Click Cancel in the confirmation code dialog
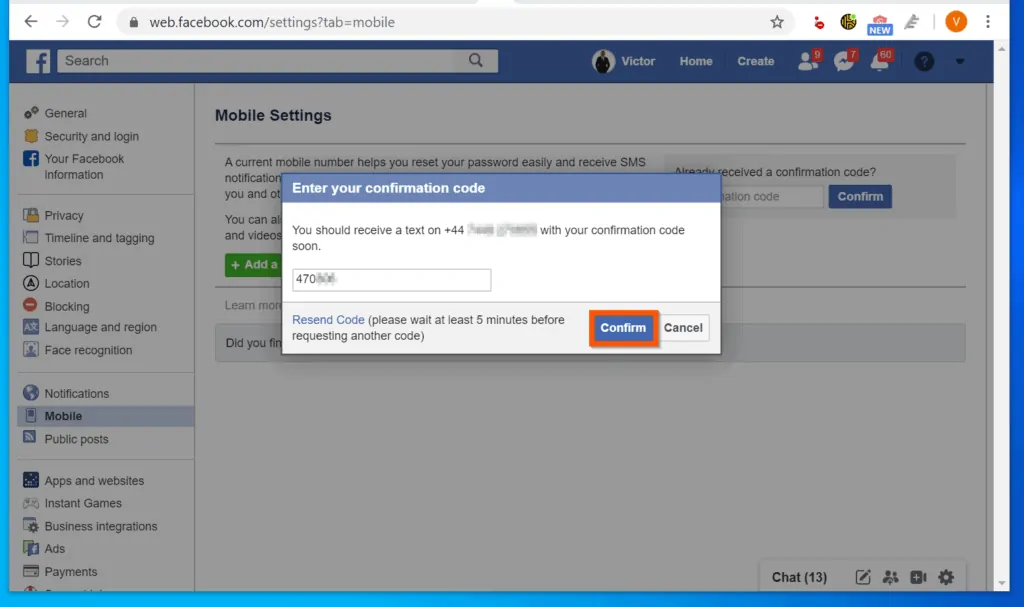 683,328
